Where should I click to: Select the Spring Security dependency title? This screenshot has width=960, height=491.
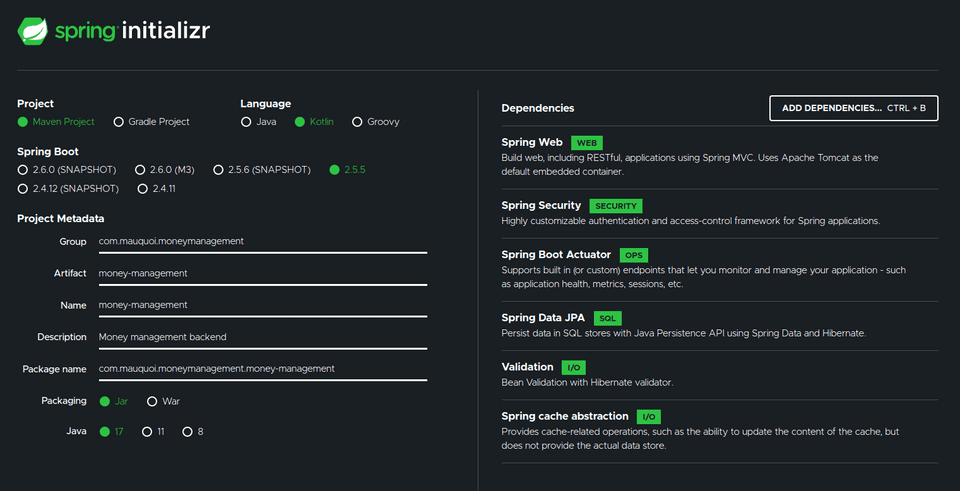click(541, 206)
